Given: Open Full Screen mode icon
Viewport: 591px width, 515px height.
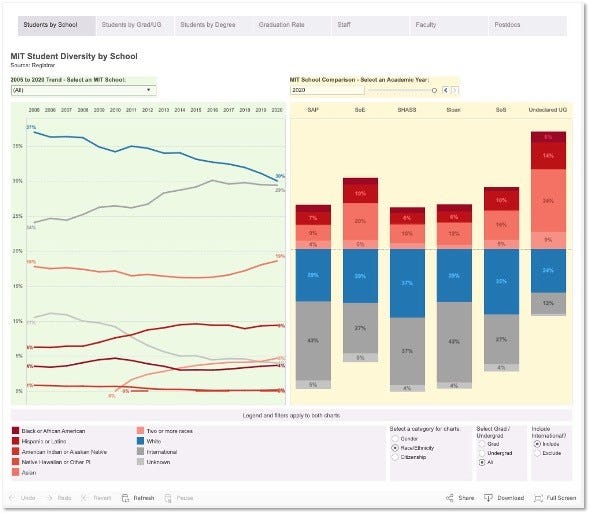Looking at the screenshot, I should point(538,498).
